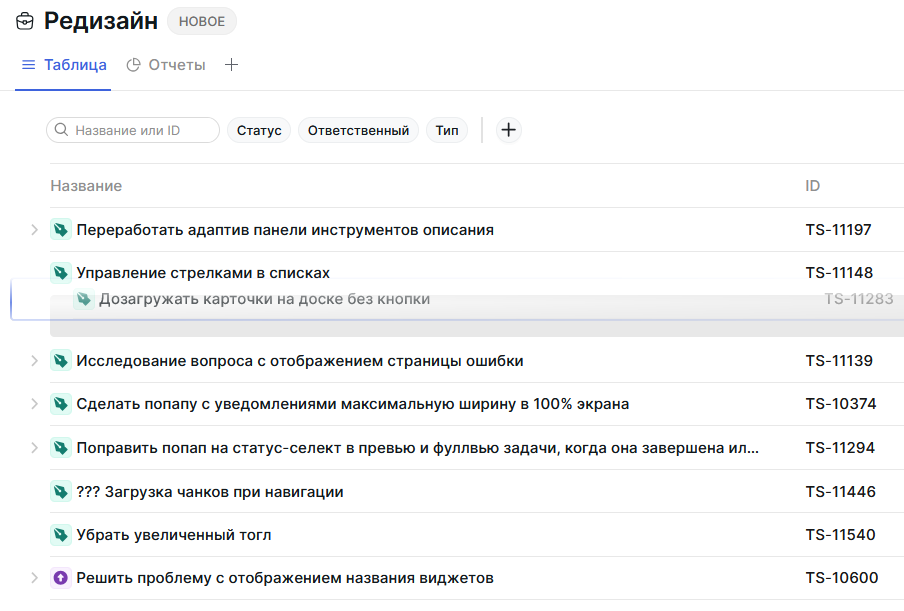Click the briefcase project icon next to Редизайн
This screenshot has height=611, width=904.
tap(24, 20)
